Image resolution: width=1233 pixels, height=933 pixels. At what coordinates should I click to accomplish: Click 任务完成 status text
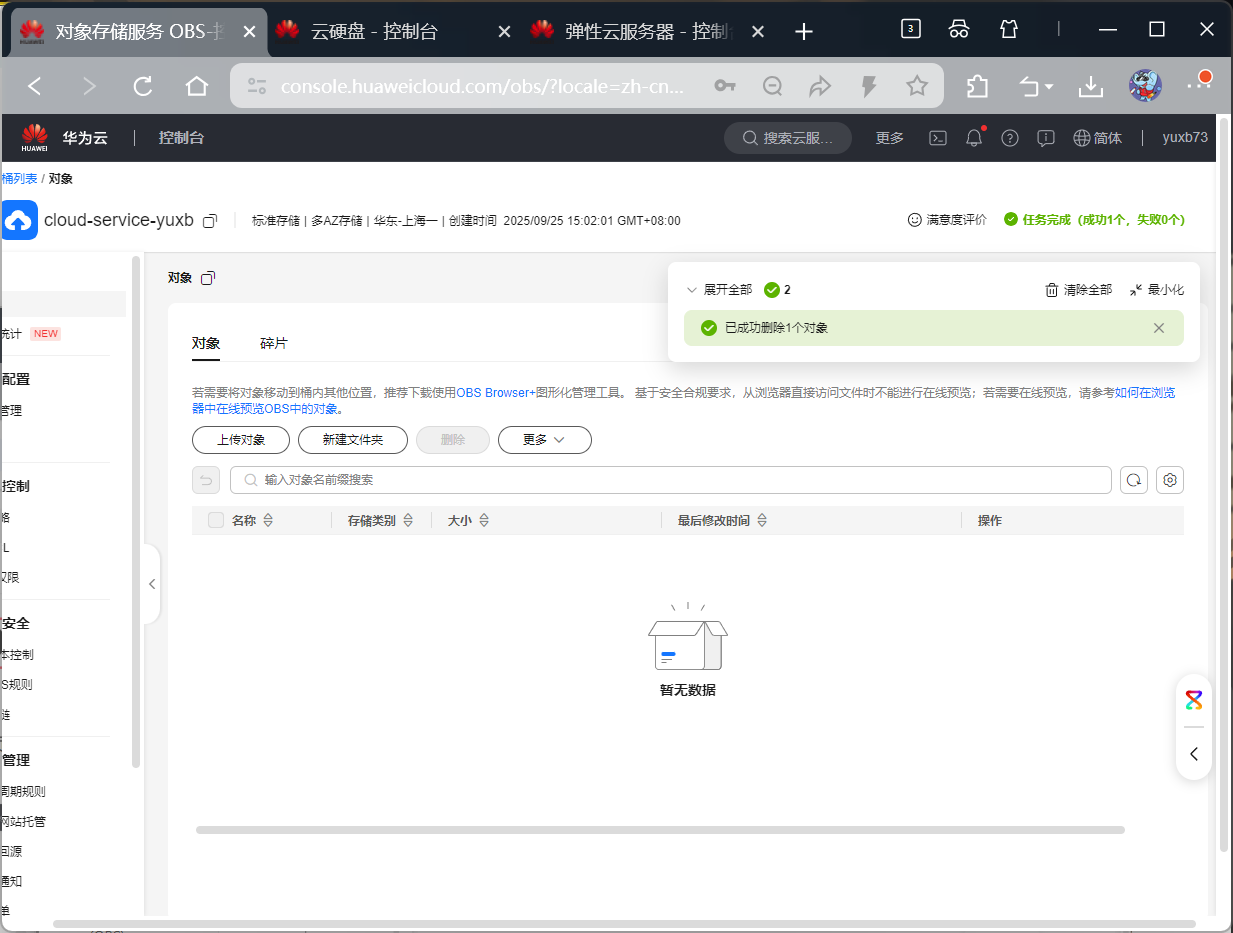tap(1095, 220)
